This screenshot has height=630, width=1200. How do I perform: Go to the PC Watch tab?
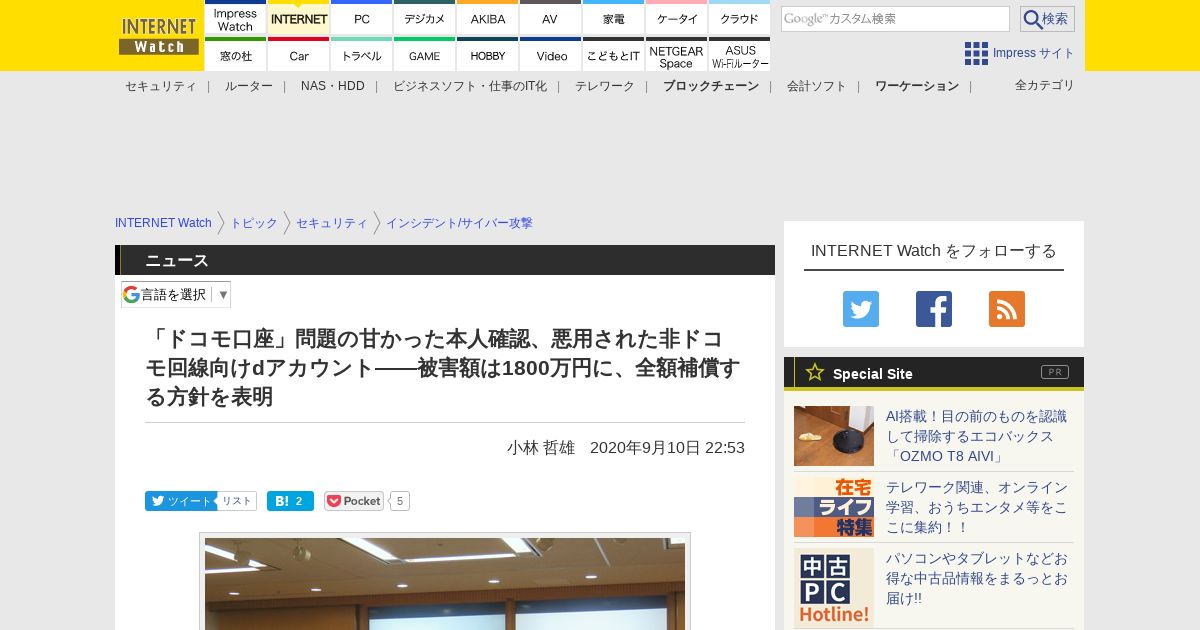(x=362, y=18)
